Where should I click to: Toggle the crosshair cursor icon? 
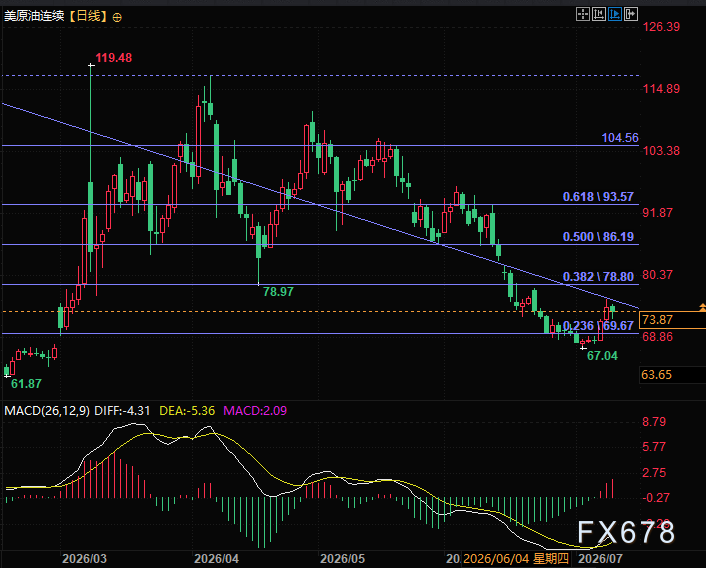coord(583,14)
